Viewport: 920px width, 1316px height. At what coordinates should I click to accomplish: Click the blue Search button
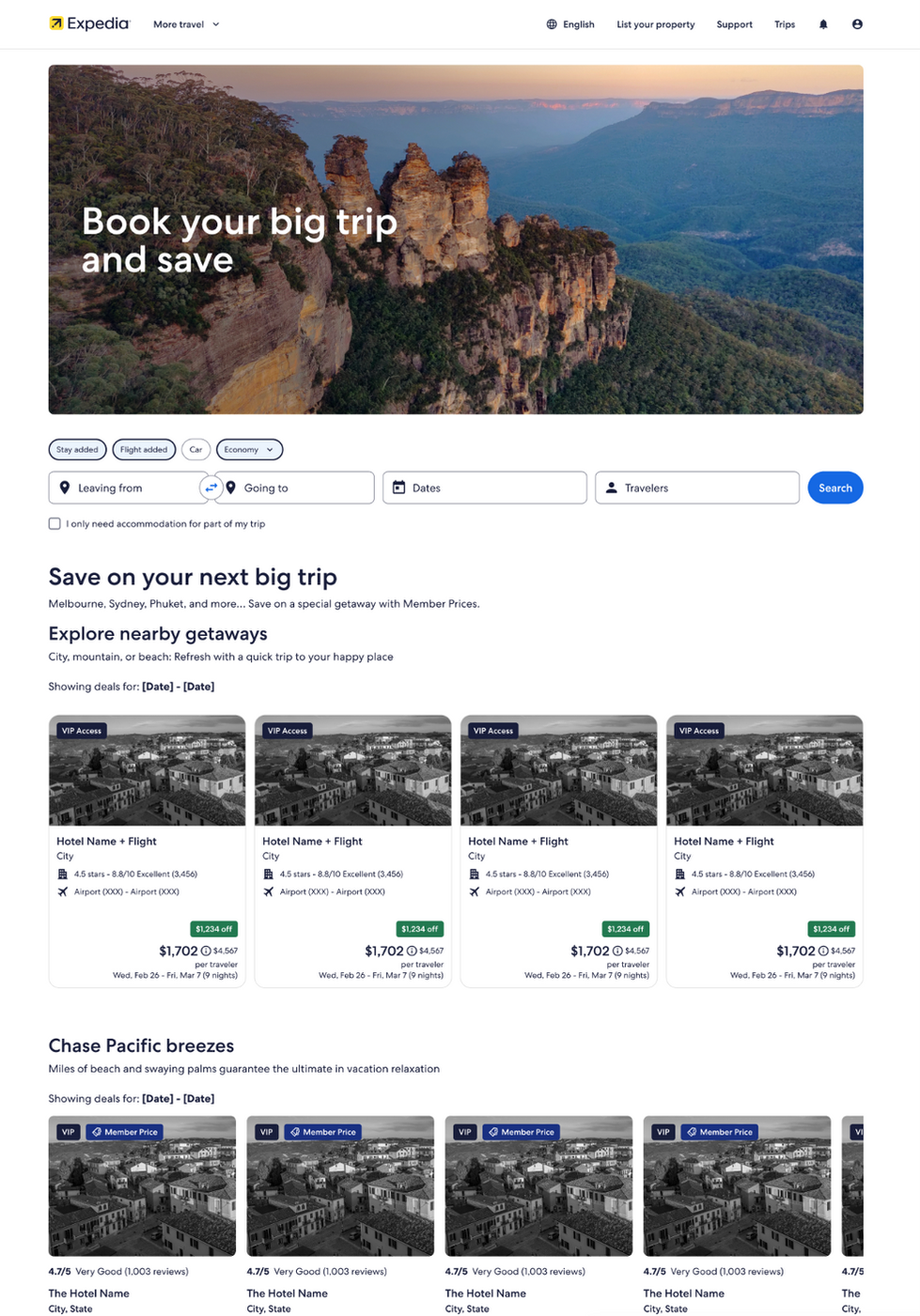pos(835,488)
